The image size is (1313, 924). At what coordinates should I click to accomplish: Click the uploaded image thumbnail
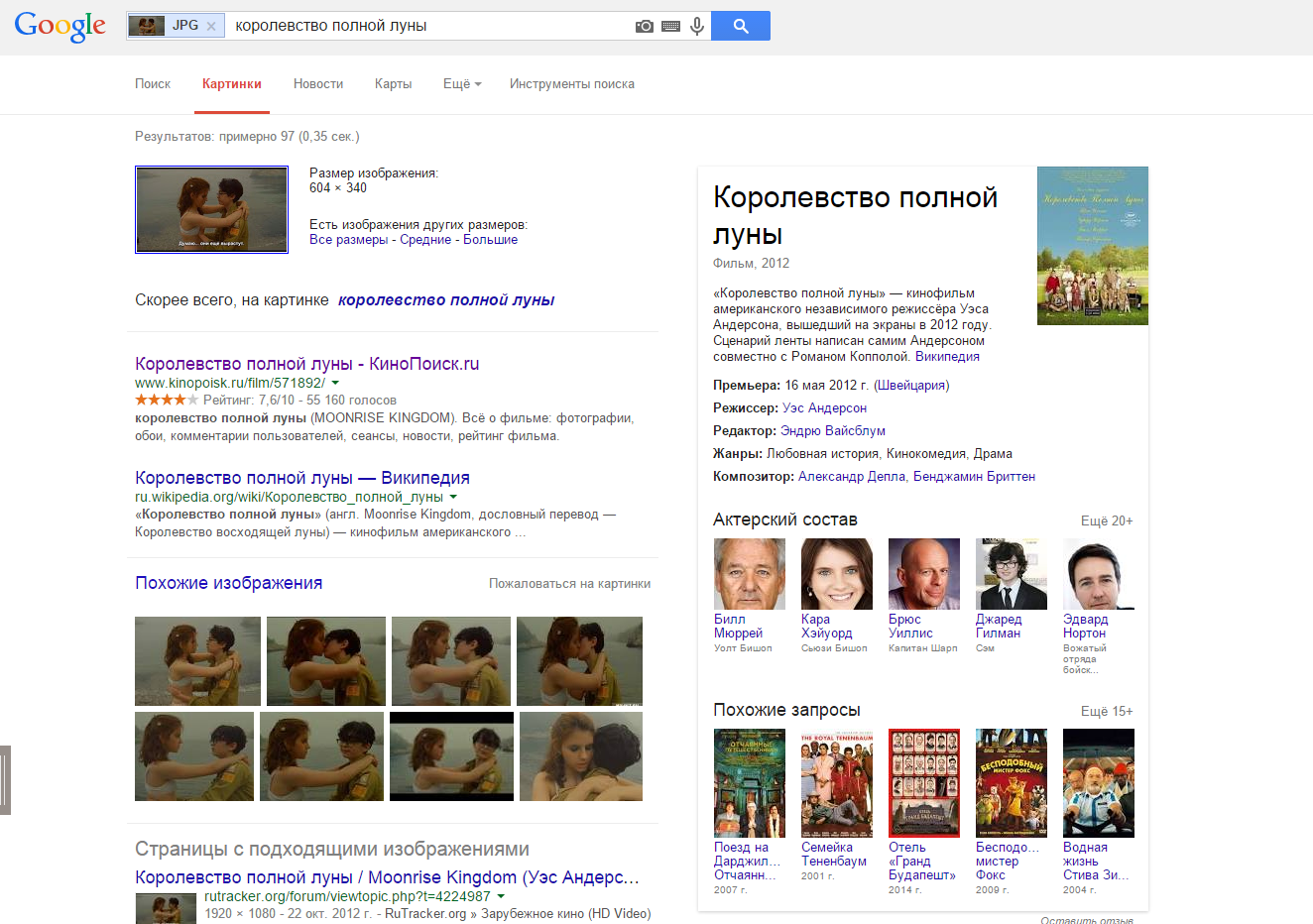pyautogui.click(x=211, y=209)
